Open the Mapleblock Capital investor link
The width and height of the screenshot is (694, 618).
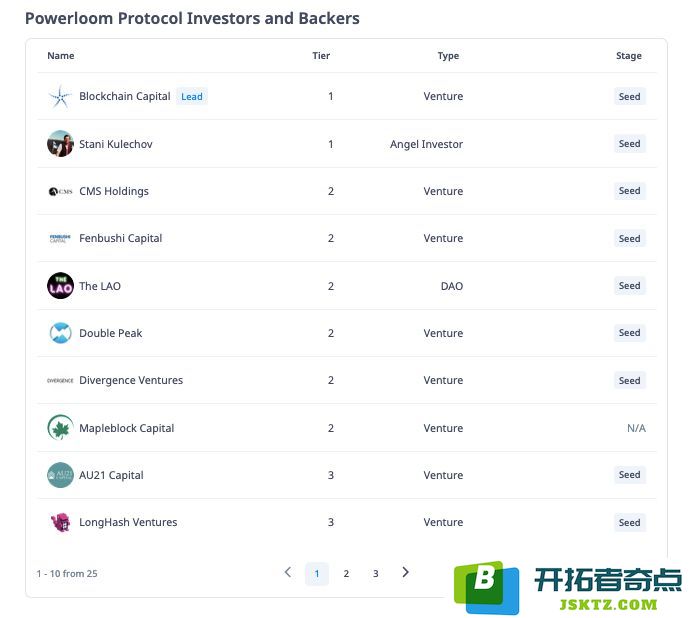[x=127, y=429]
